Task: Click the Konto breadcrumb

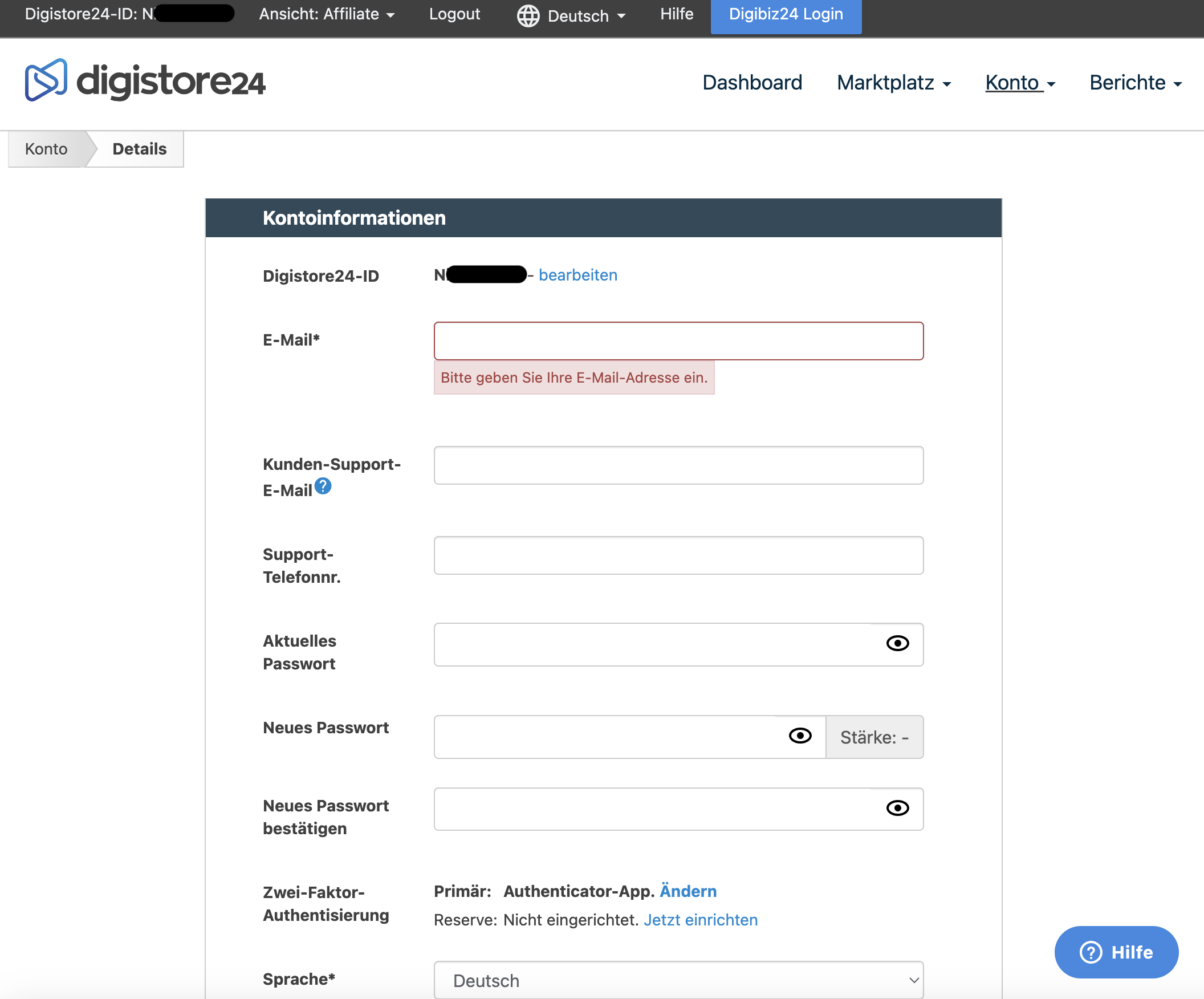Action: pyautogui.click(x=46, y=149)
